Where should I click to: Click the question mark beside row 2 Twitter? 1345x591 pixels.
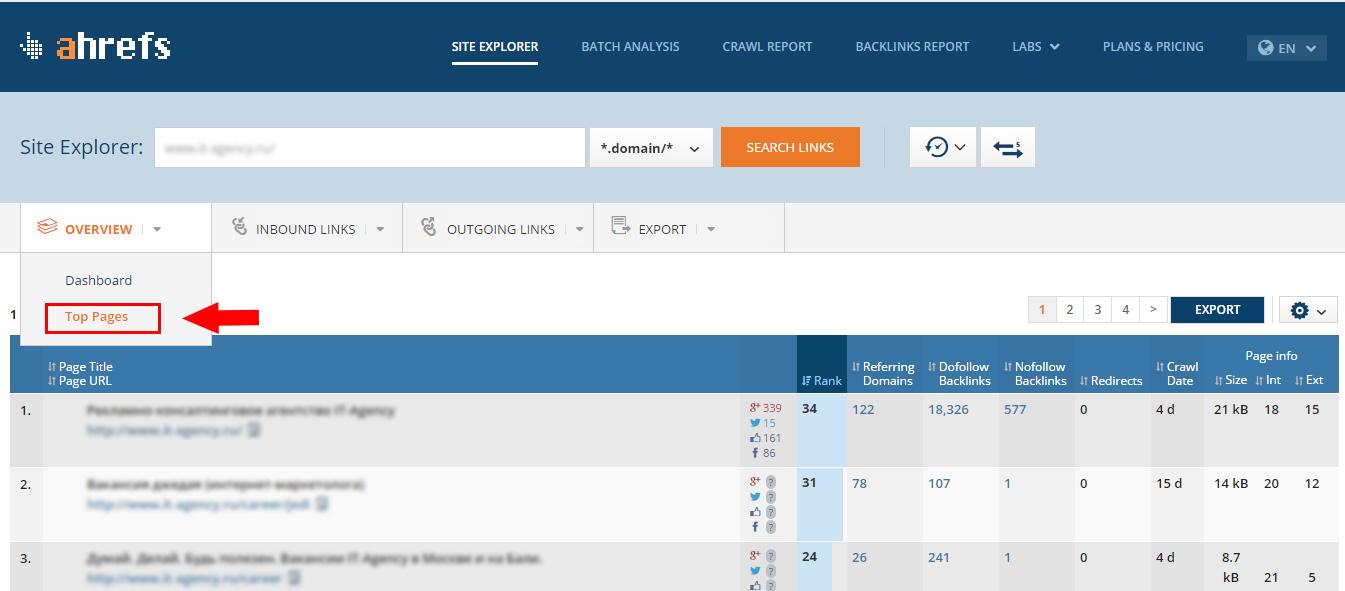tap(771, 497)
